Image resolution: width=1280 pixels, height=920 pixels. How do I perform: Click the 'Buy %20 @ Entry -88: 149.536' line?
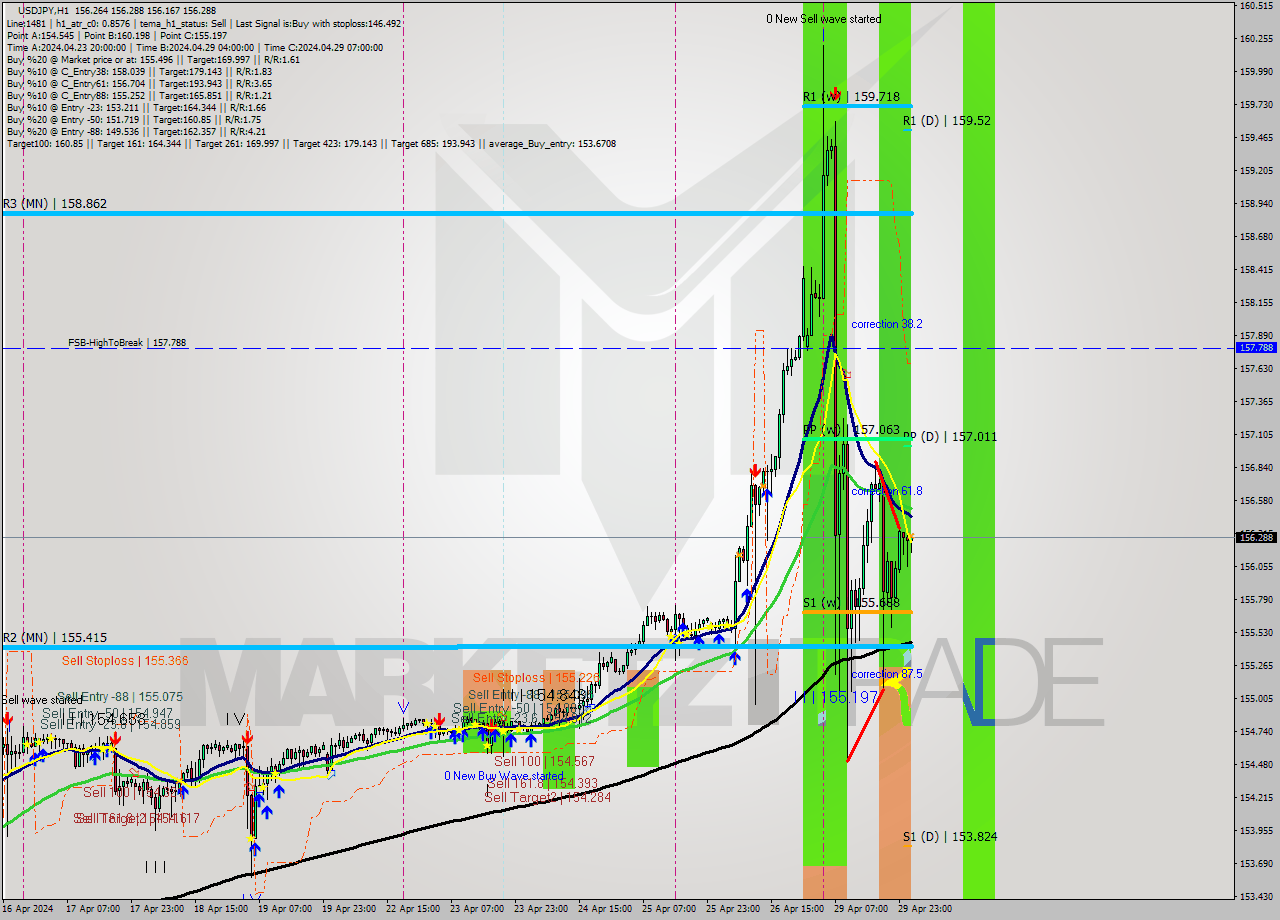[136, 131]
